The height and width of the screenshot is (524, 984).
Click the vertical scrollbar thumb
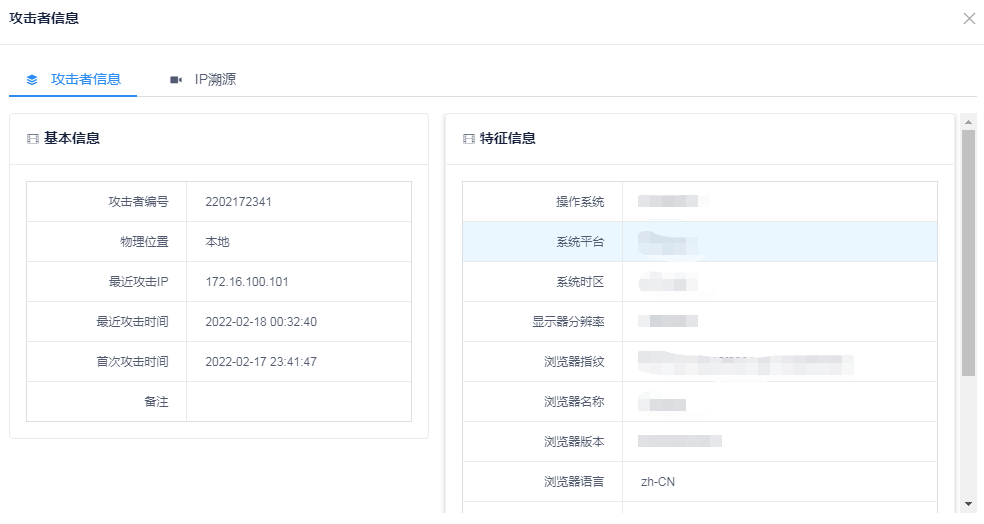[968, 250]
